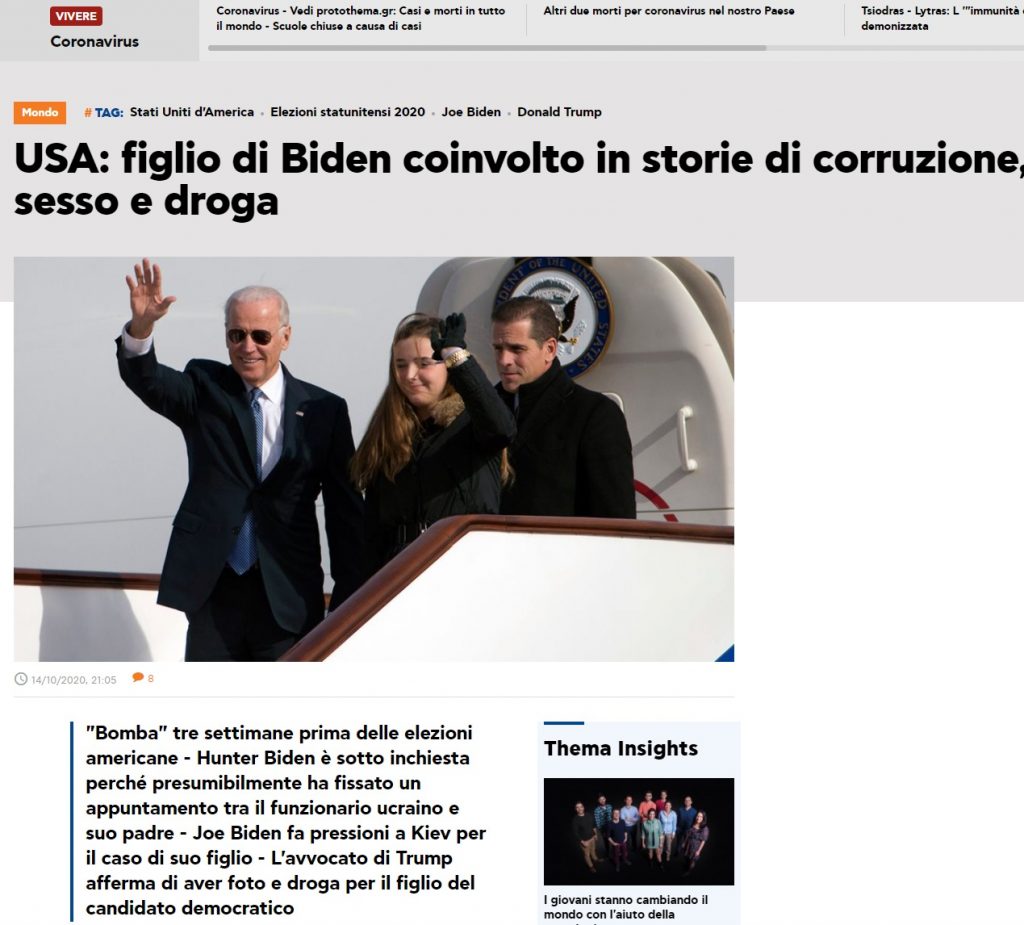1024x925 pixels.
Task: Click the Thema Insights group photo thumbnail
Action: [x=639, y=831]
